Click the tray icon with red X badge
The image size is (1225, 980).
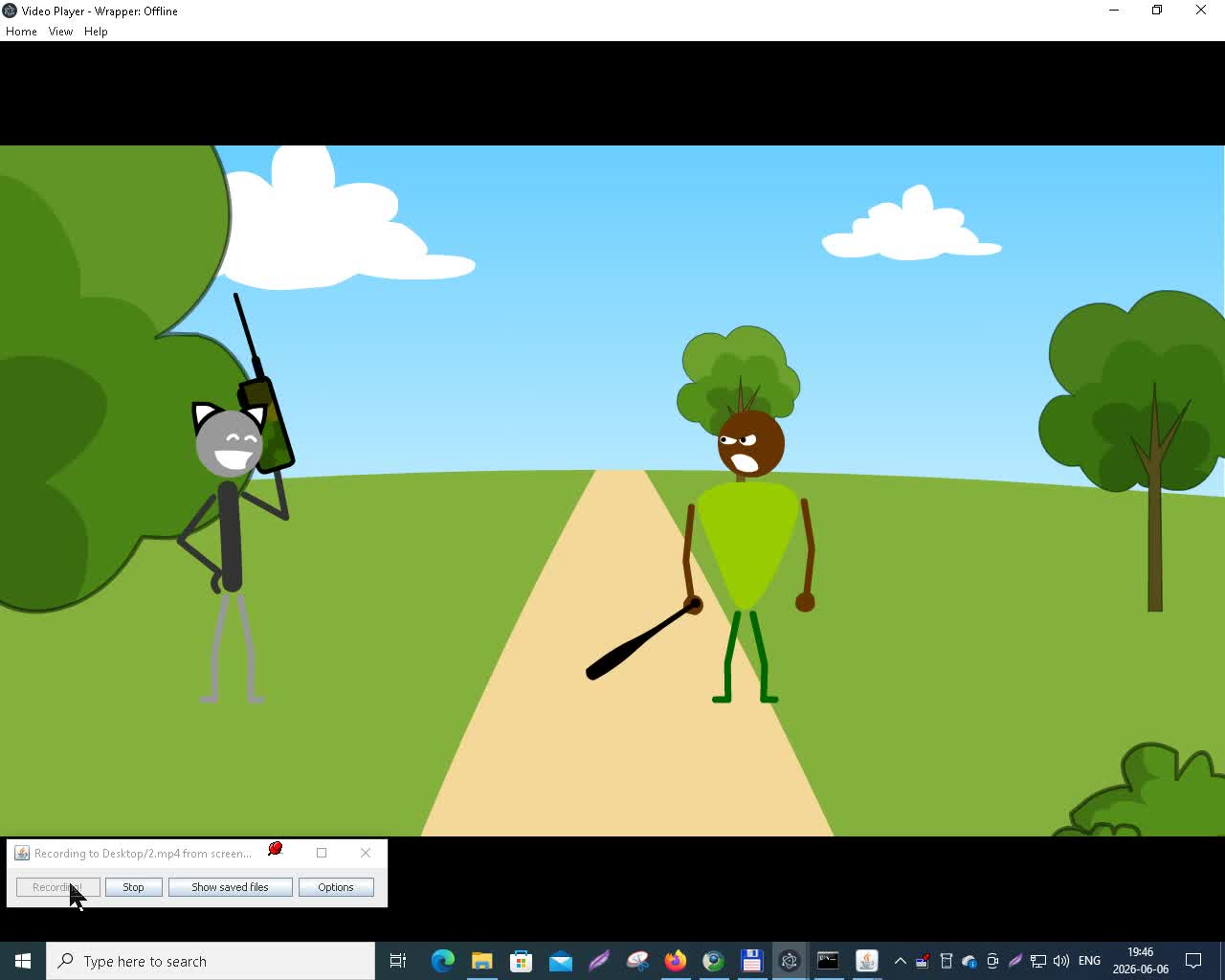[x=923, y=961]
